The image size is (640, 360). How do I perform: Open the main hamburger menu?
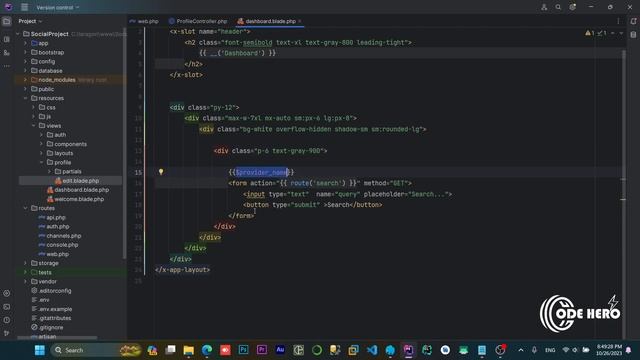coord(24,7)
